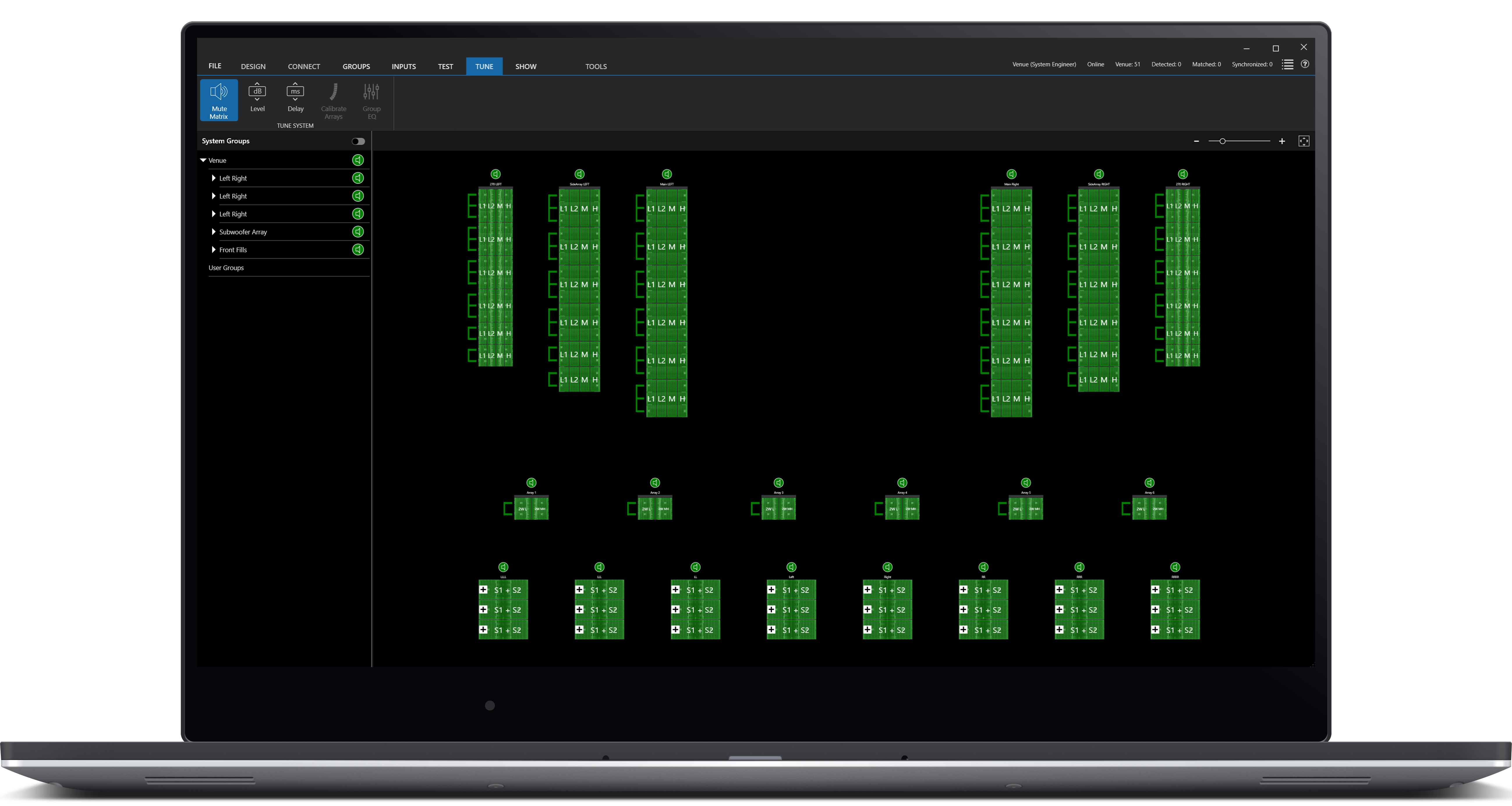Mute the 270 RIGHT array
1512x806 pixels.
1183,174
